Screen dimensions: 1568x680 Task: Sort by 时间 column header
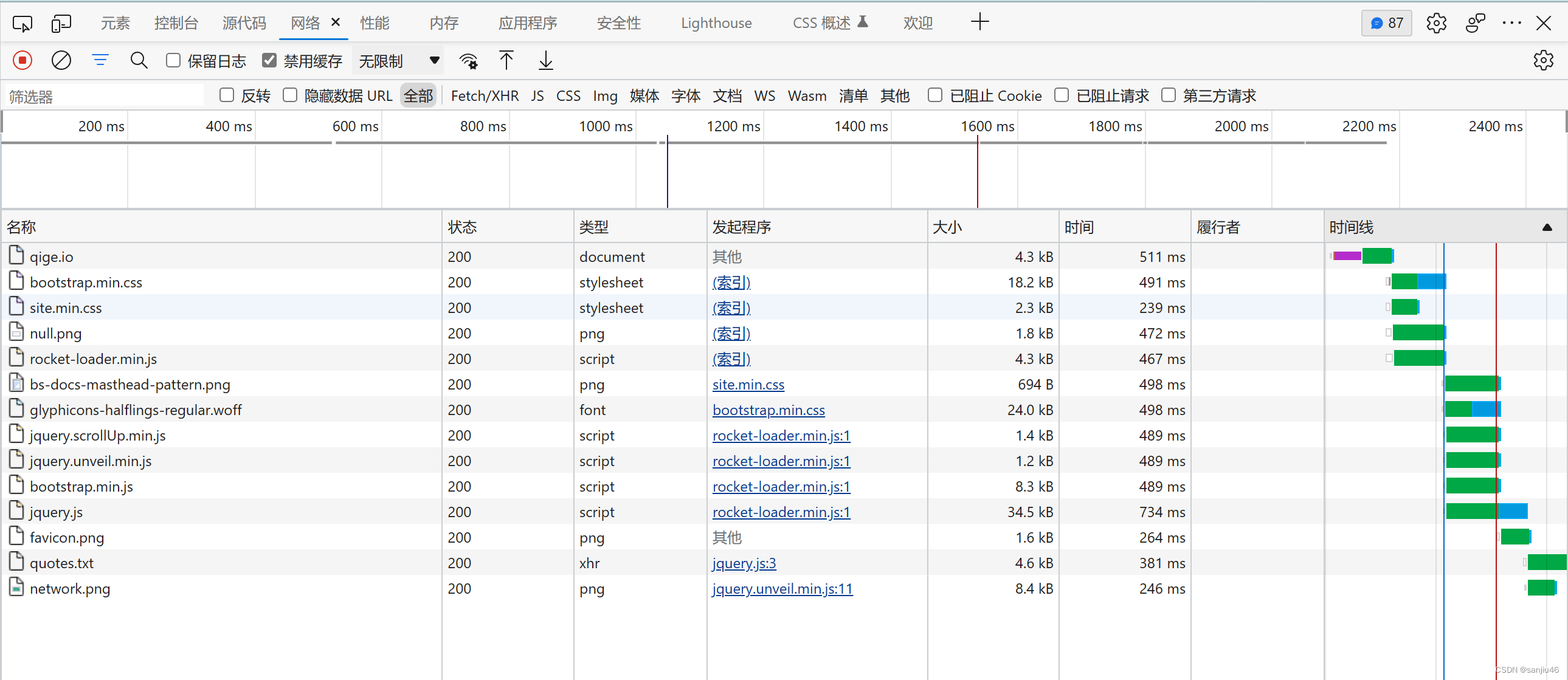1125,227
